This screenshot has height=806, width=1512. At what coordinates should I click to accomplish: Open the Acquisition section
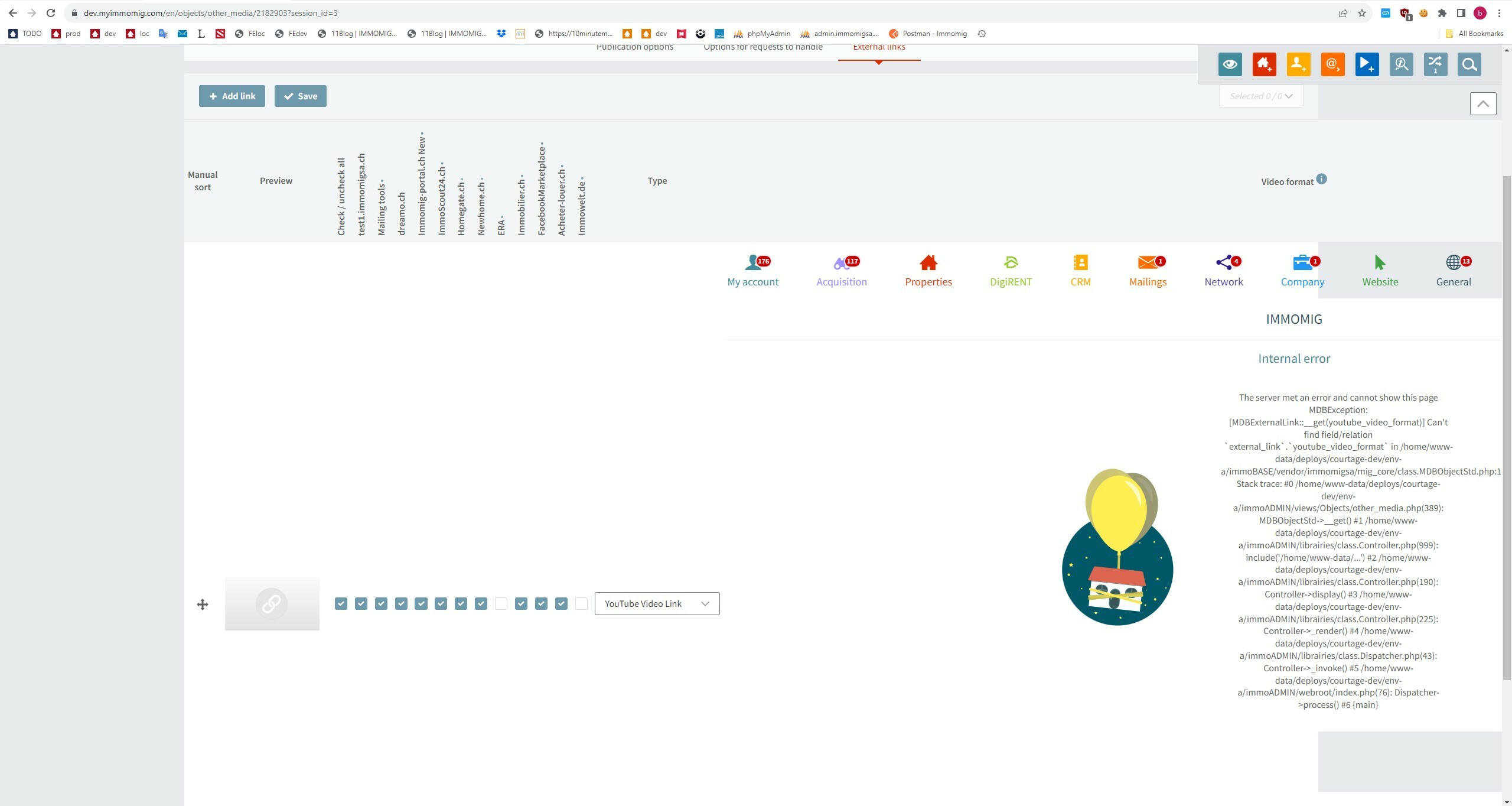(842, 271)
